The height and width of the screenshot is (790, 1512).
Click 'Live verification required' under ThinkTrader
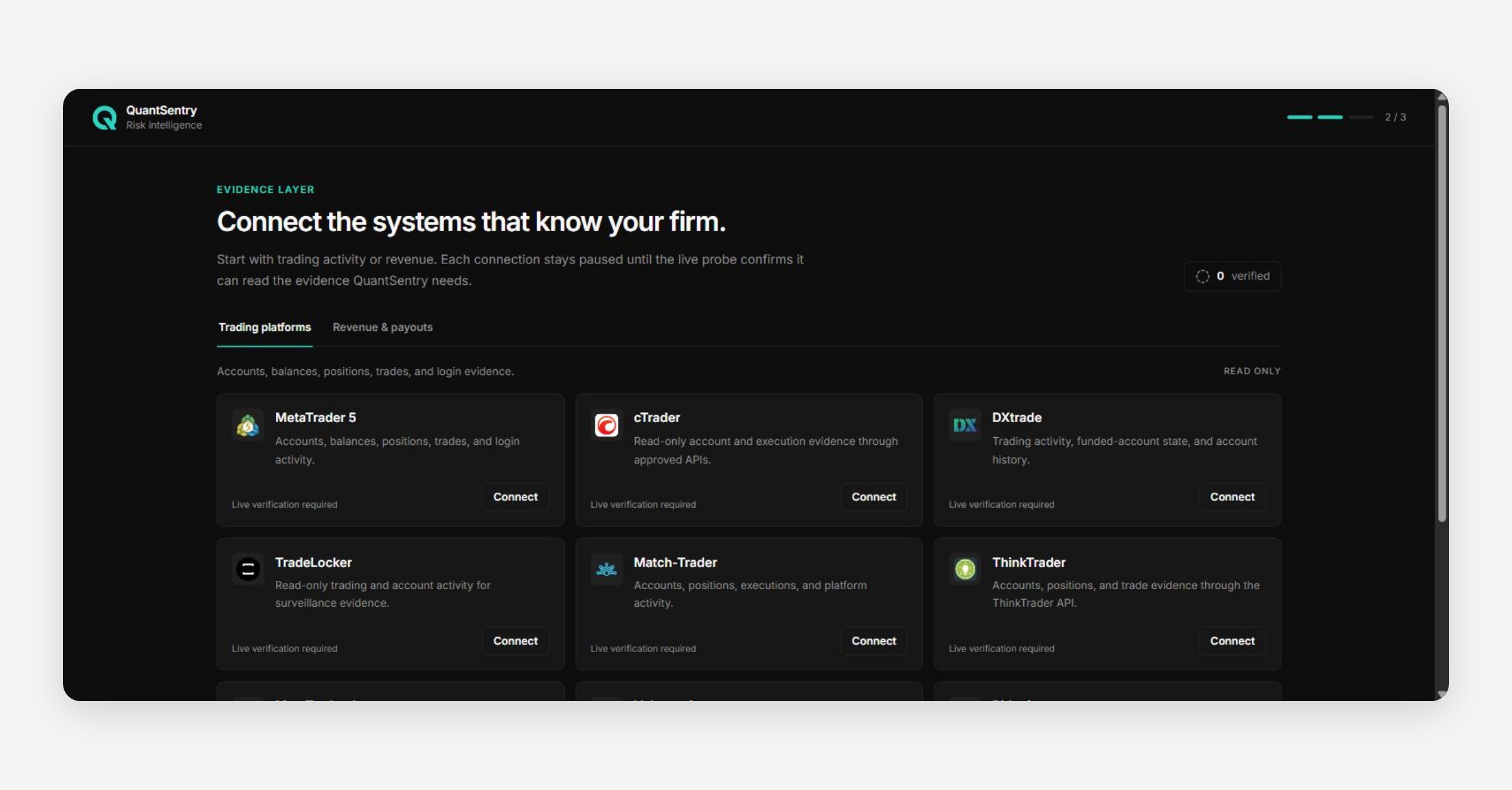click(1002, 649)
